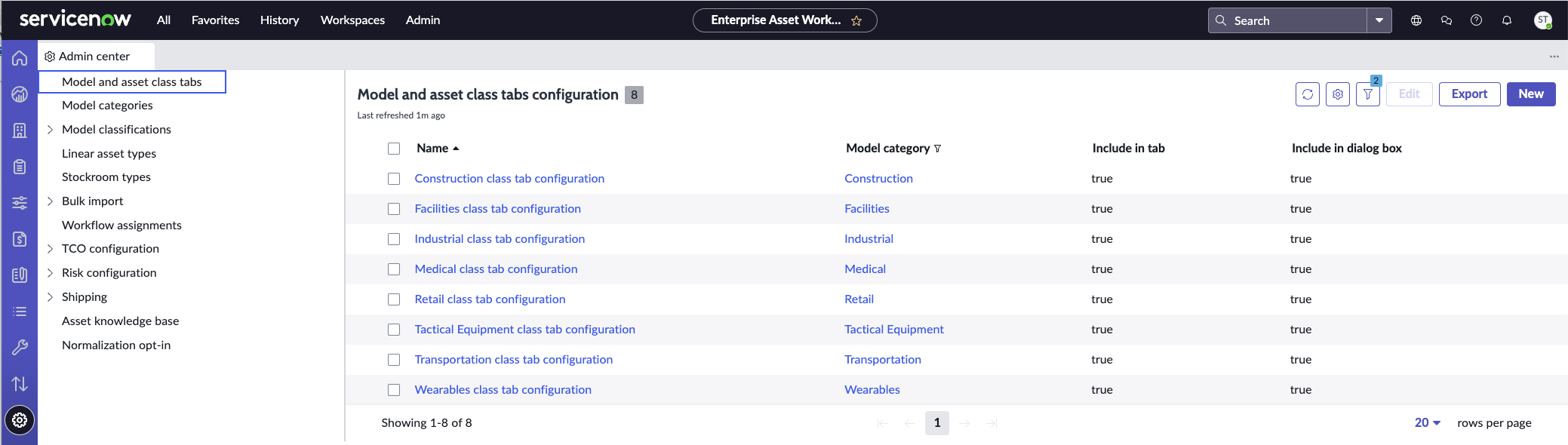Open Wearables class tab configuration link
This screenshot has width=1568, height=445.
coord(503,390)
